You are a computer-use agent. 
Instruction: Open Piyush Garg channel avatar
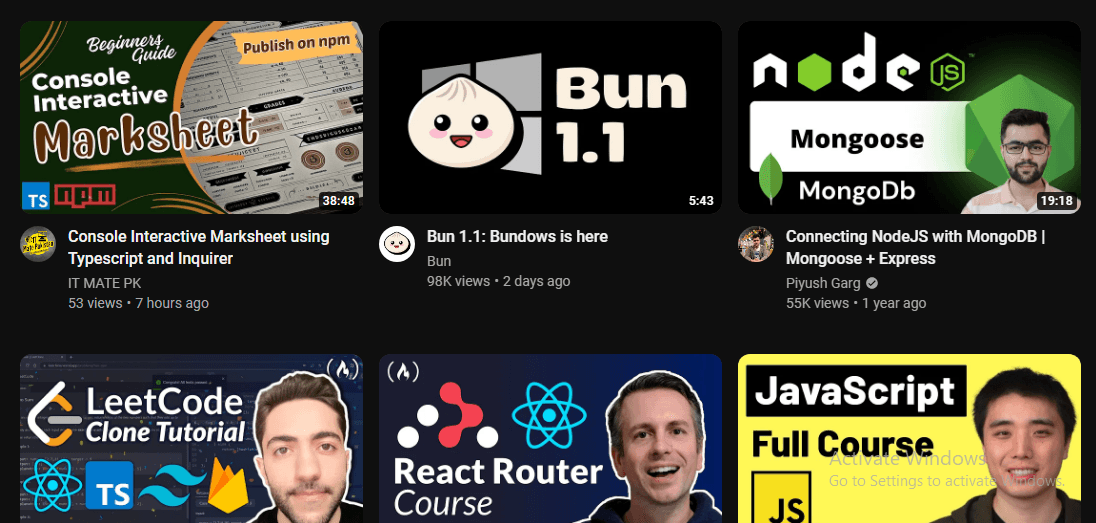[x=756, y=244]
